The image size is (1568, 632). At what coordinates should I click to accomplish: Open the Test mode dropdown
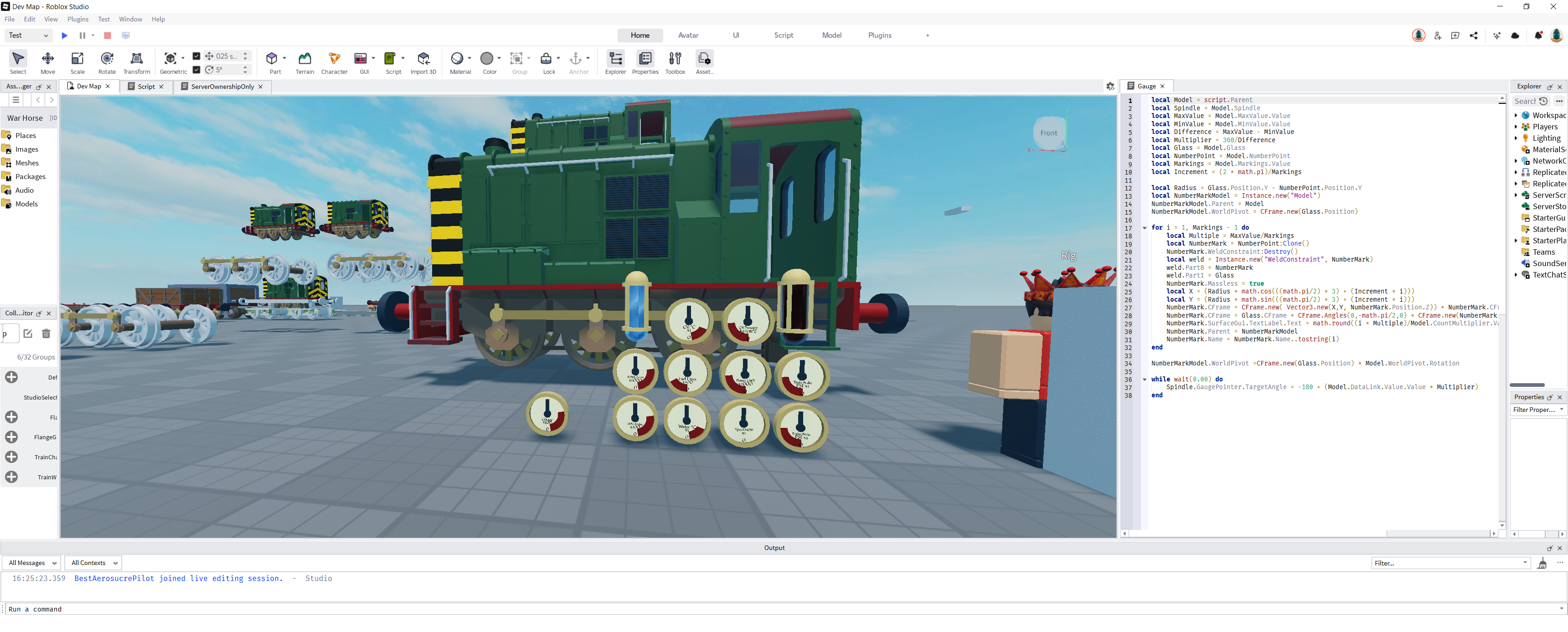point(28,35)
